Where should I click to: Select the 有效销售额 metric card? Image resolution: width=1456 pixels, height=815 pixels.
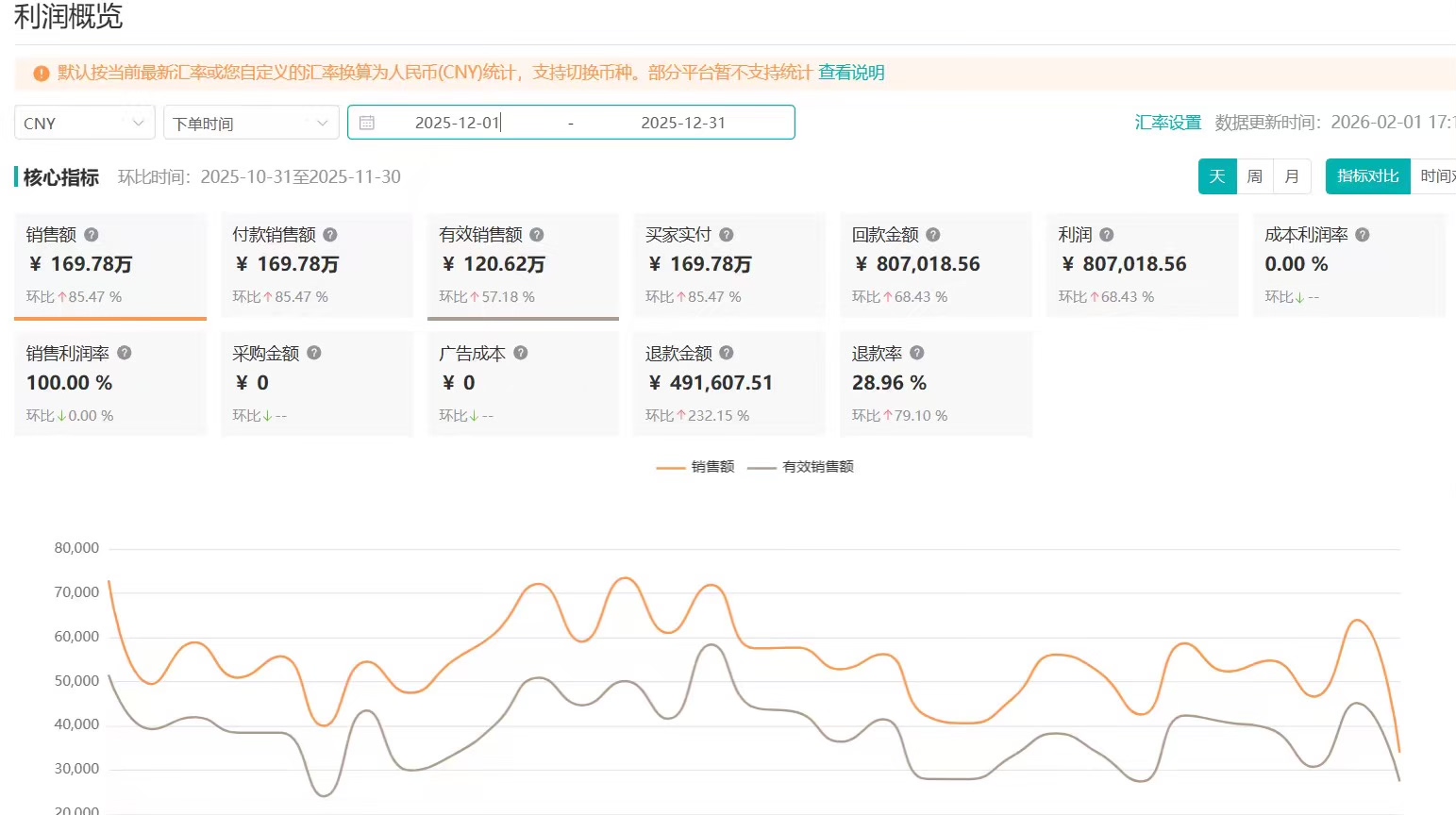523,265
